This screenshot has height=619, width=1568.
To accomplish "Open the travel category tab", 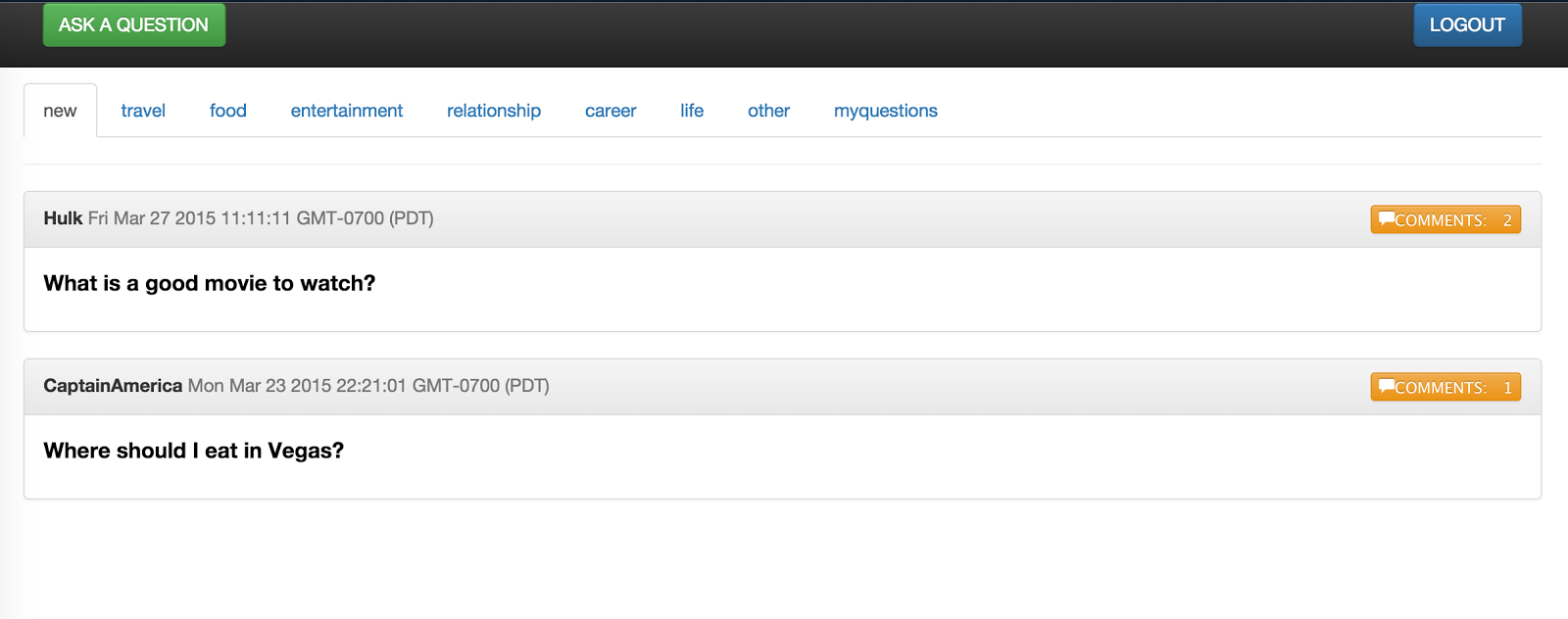I will 143,111.
